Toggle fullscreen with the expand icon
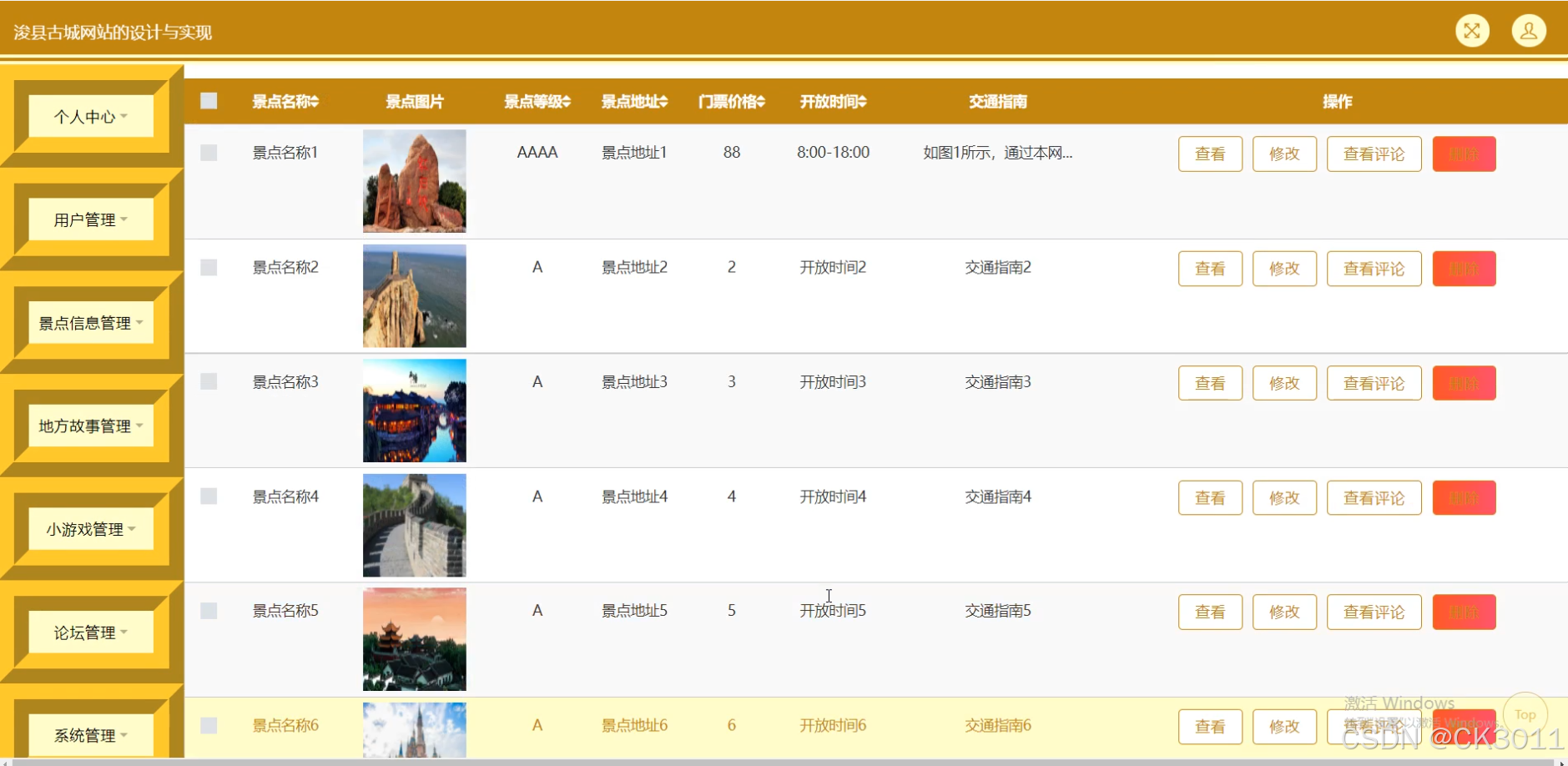The height and width of the screenshot is (766, 1568). click(x=1472, y=31)
